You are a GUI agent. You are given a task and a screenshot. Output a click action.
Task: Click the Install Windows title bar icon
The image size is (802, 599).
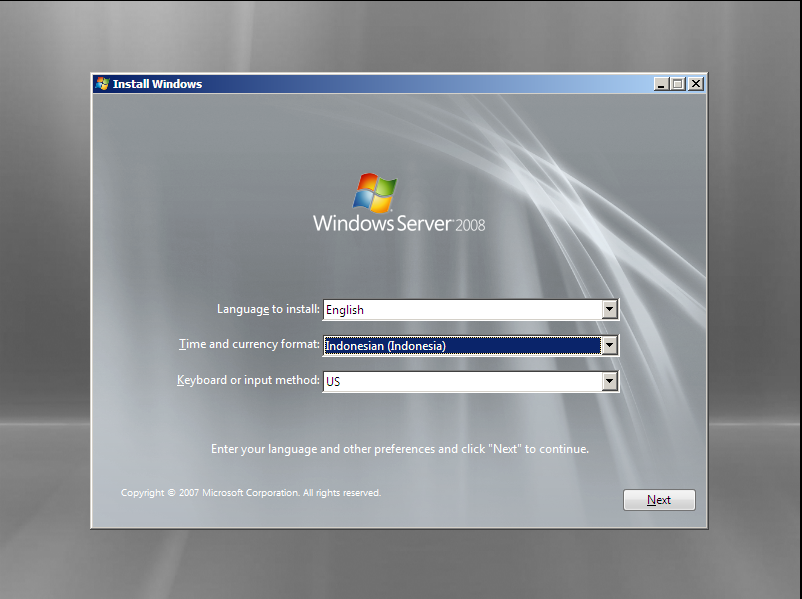pos(102,83)
